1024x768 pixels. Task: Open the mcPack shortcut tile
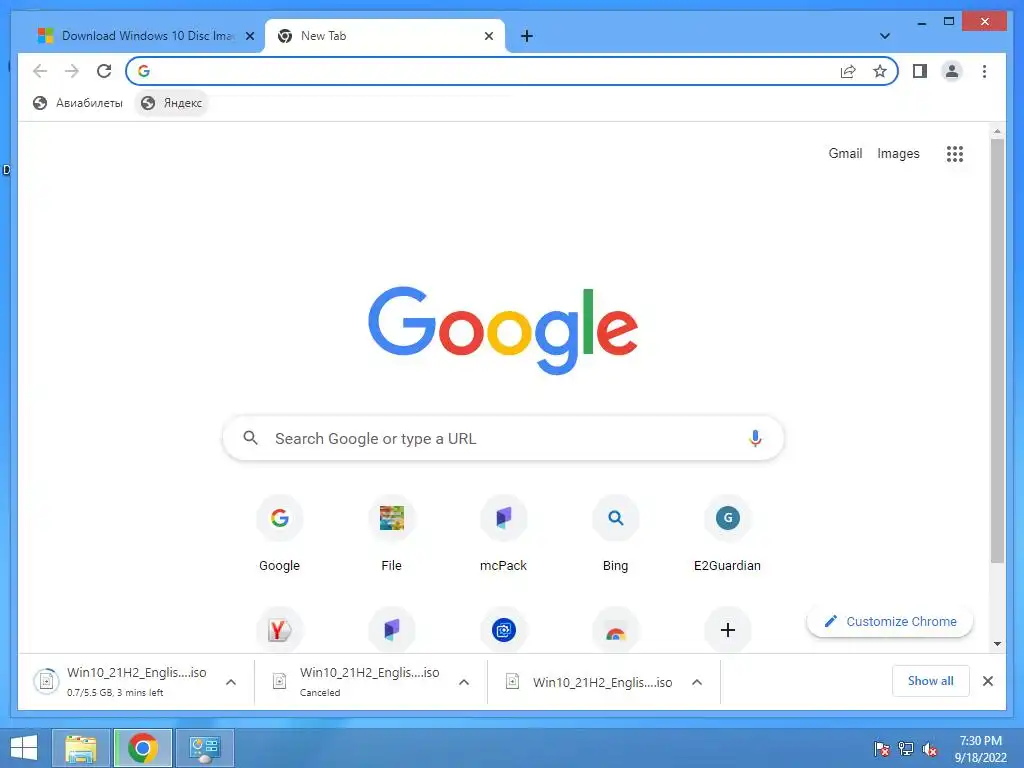[x=504, y=534]
